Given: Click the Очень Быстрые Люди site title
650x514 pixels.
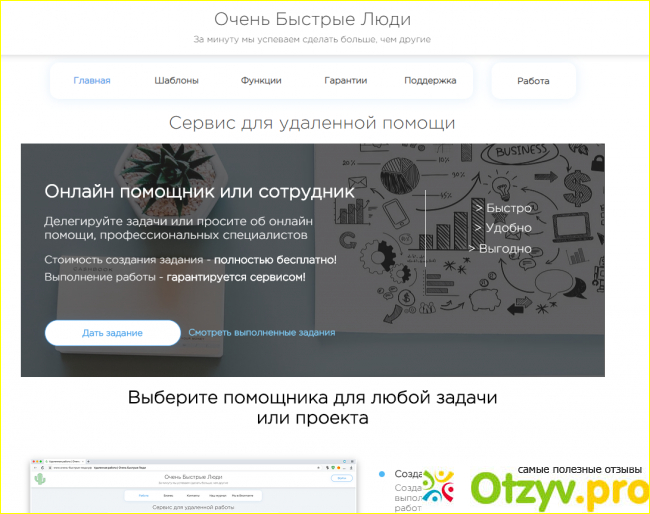Looking at the screenshot, I should coord(312,19).
